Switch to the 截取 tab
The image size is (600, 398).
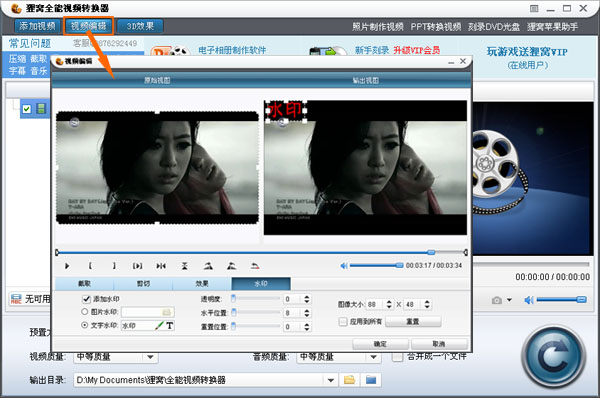pyautogui.click(x=85, y=284)
